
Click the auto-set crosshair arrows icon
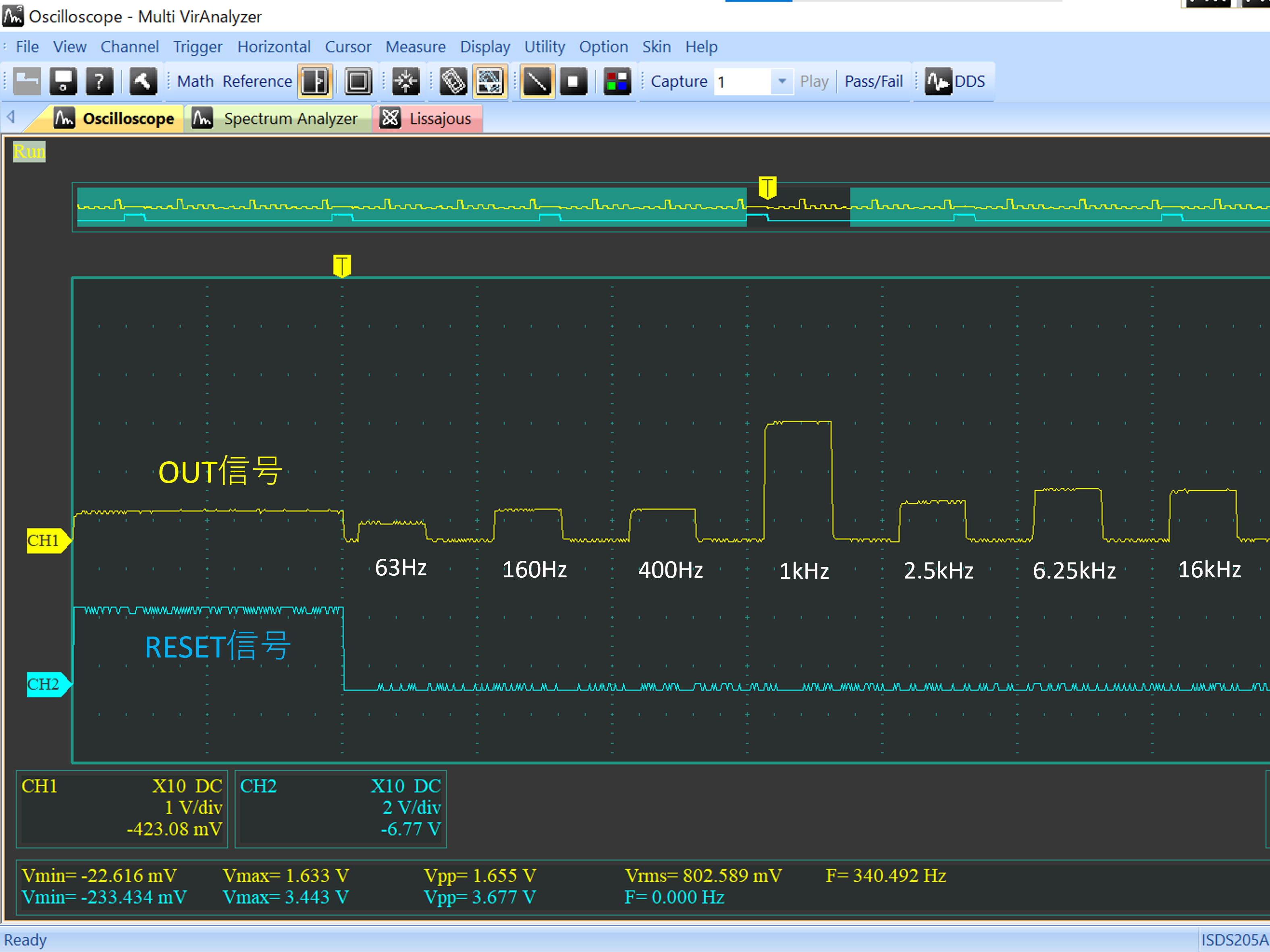click(x=406, y=81)
